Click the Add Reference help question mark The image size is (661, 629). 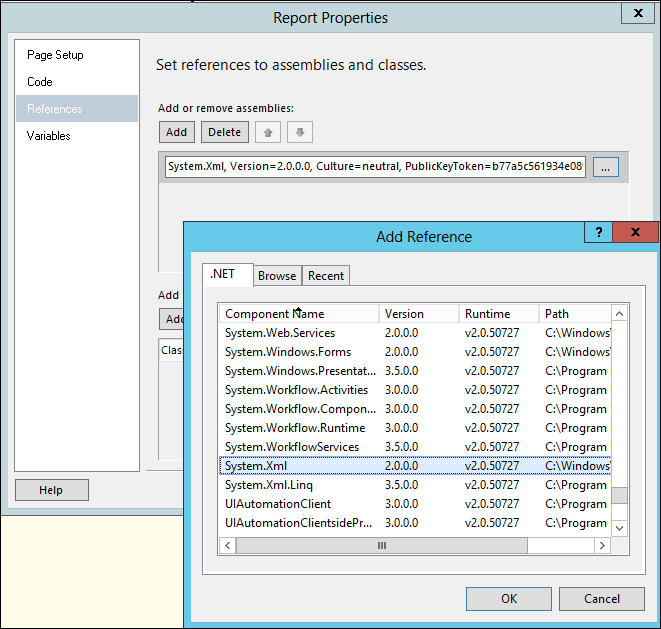coord(598,233)
